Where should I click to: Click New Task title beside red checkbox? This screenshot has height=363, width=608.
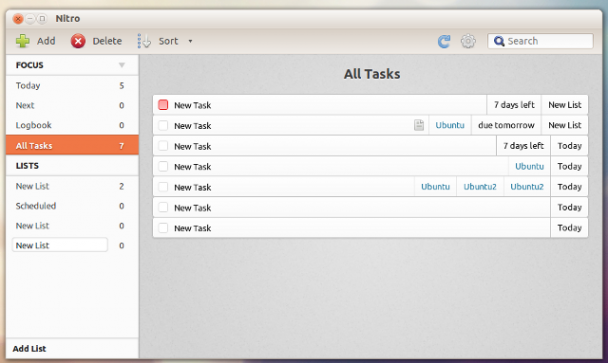click(192, 105)
